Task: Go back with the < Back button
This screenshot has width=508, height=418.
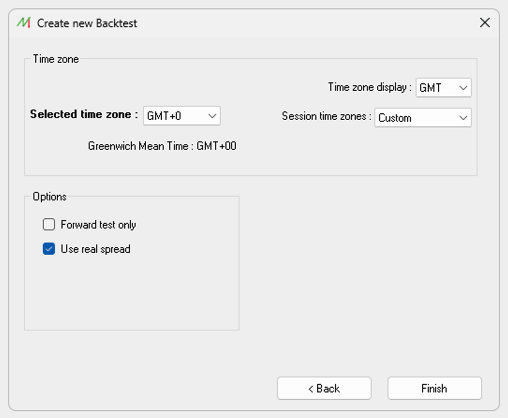Action: click(324, 388)
